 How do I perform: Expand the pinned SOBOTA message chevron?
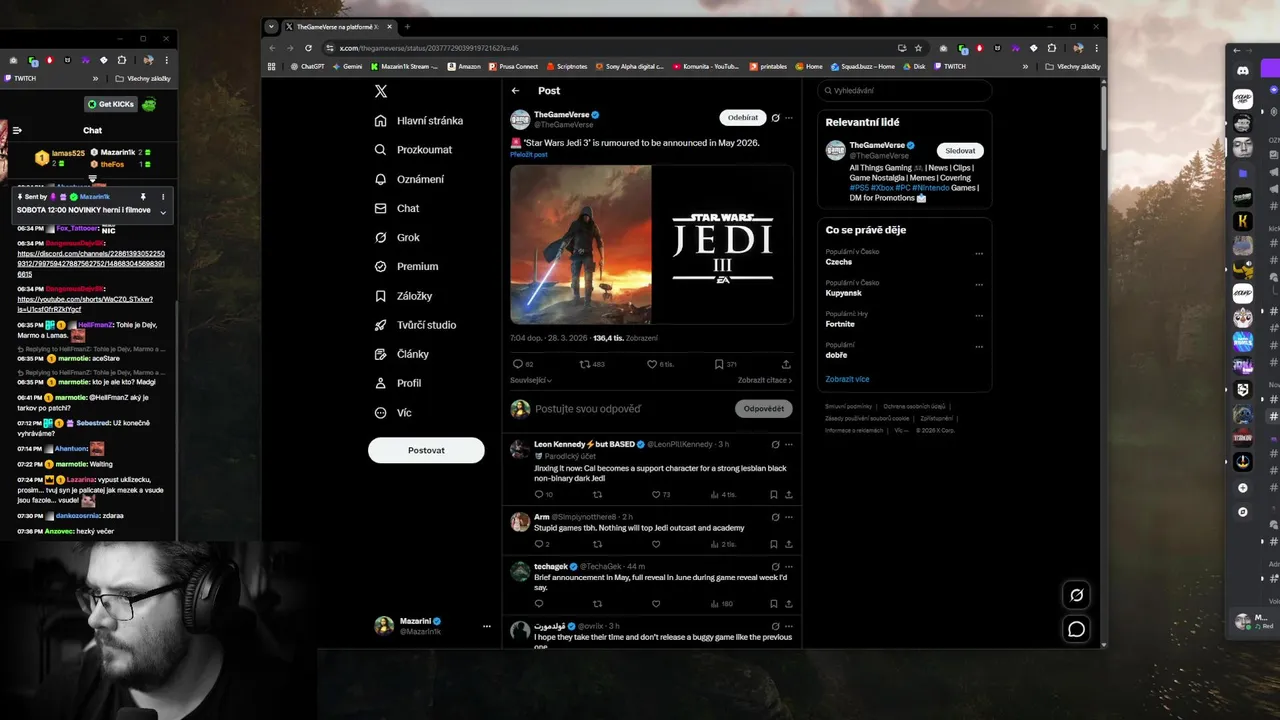[x=163, y=212]
